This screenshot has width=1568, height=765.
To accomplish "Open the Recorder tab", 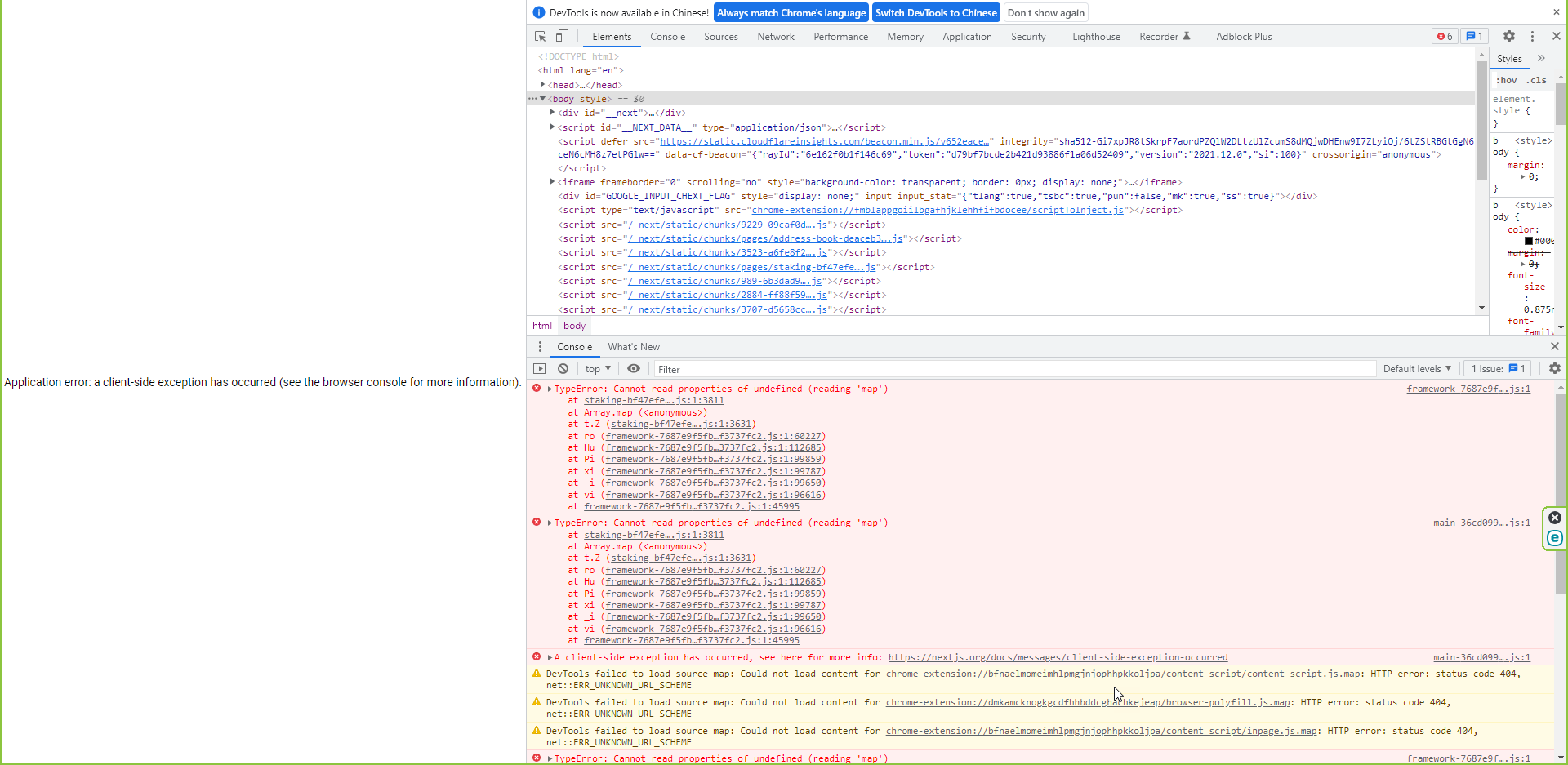I will [x=1165, y=37].
